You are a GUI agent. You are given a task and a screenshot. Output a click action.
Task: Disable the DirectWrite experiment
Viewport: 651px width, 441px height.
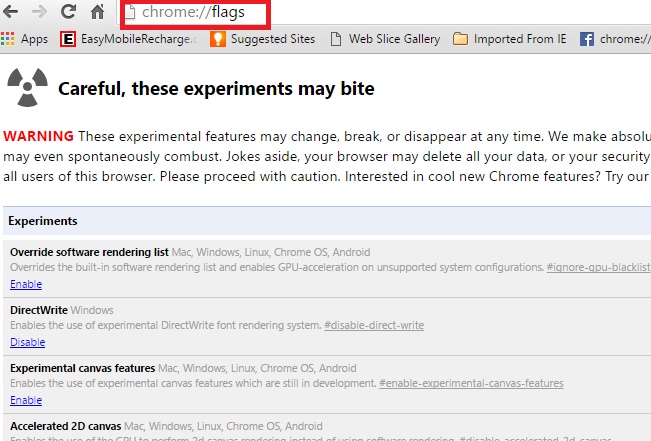click(27, 342)
